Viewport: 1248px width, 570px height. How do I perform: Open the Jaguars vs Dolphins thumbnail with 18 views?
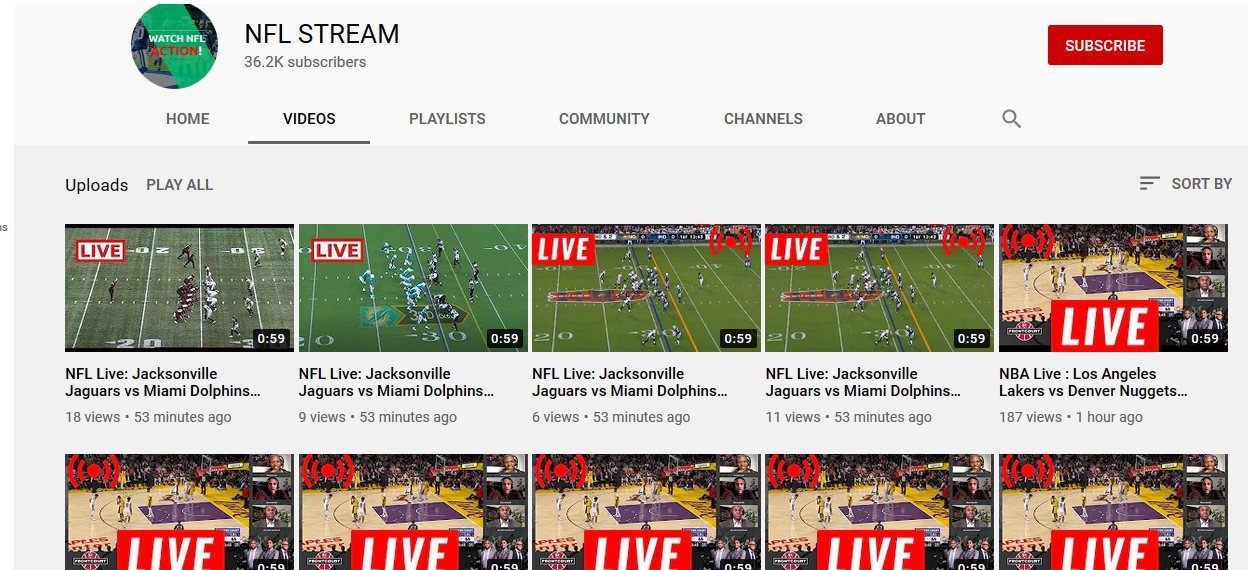pos(179,288)
